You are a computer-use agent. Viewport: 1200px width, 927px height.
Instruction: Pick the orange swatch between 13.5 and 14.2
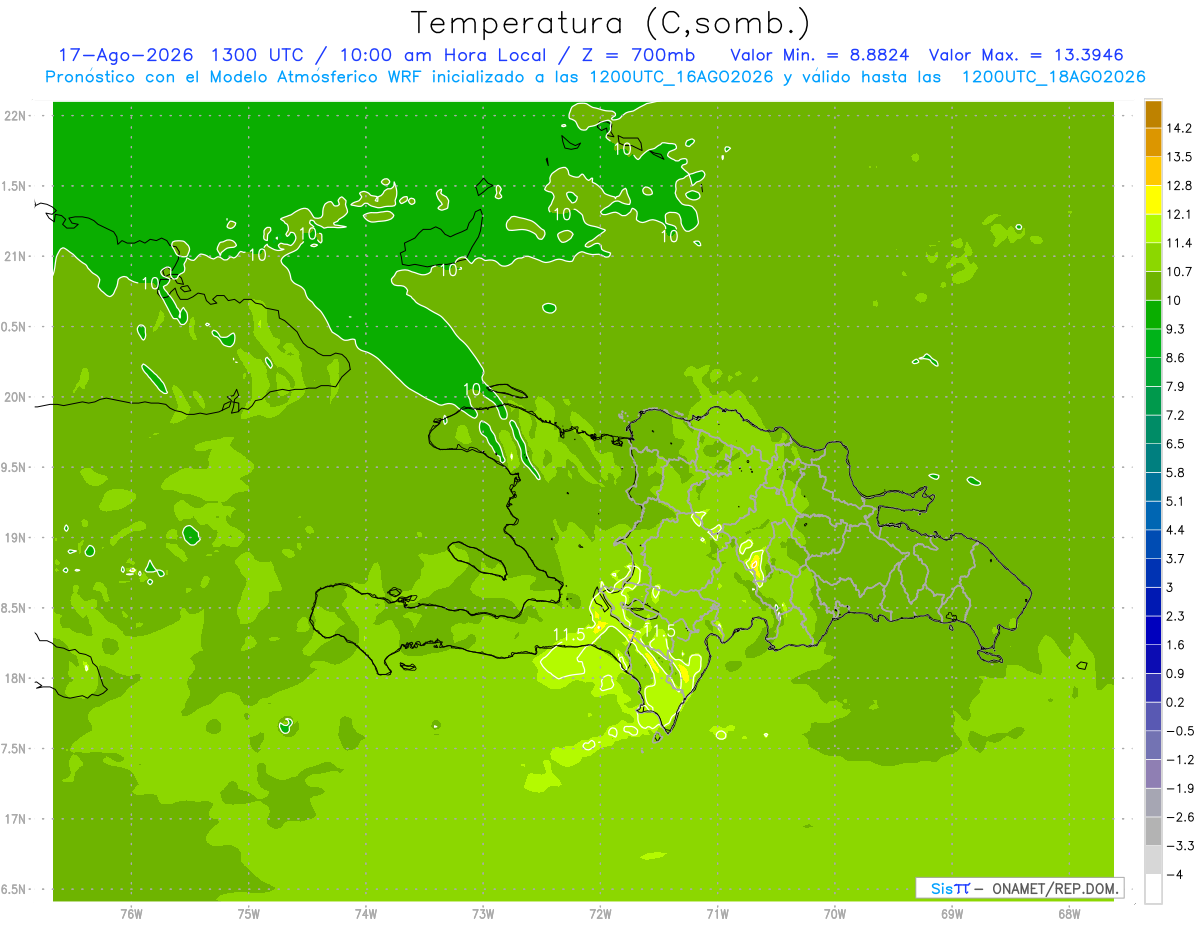tap(1153, 142)
